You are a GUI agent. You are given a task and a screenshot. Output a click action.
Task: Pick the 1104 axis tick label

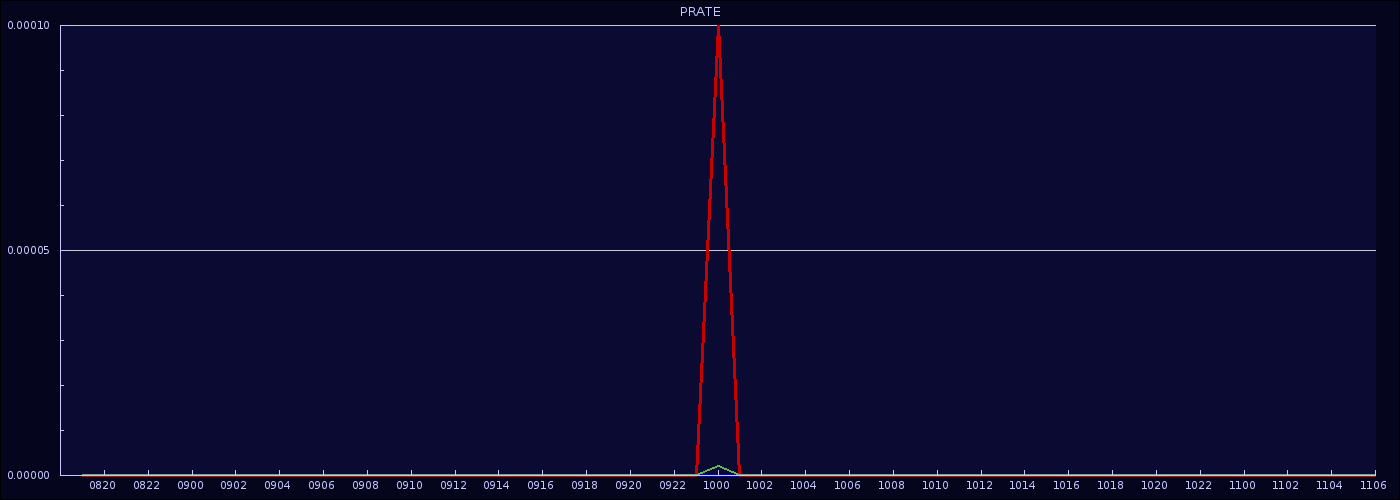coord(1331,486)
